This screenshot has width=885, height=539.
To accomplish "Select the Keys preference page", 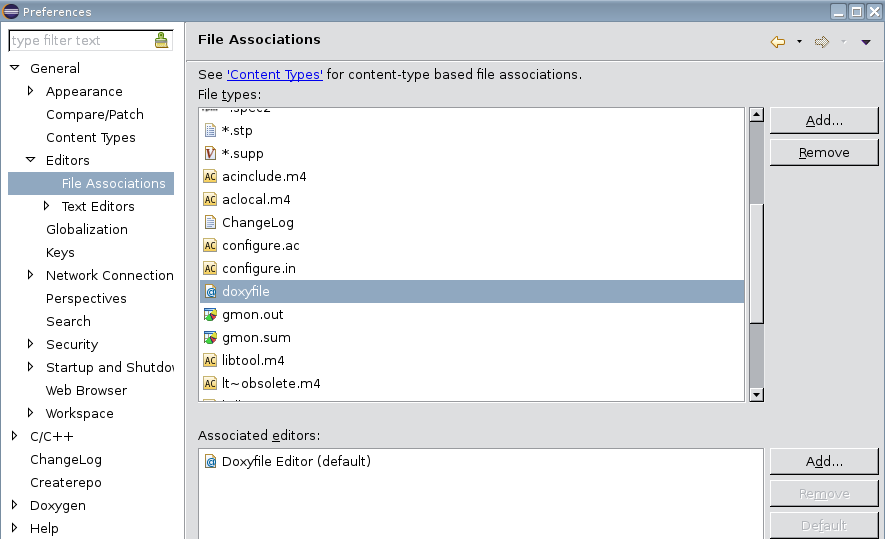I will 60,252.
